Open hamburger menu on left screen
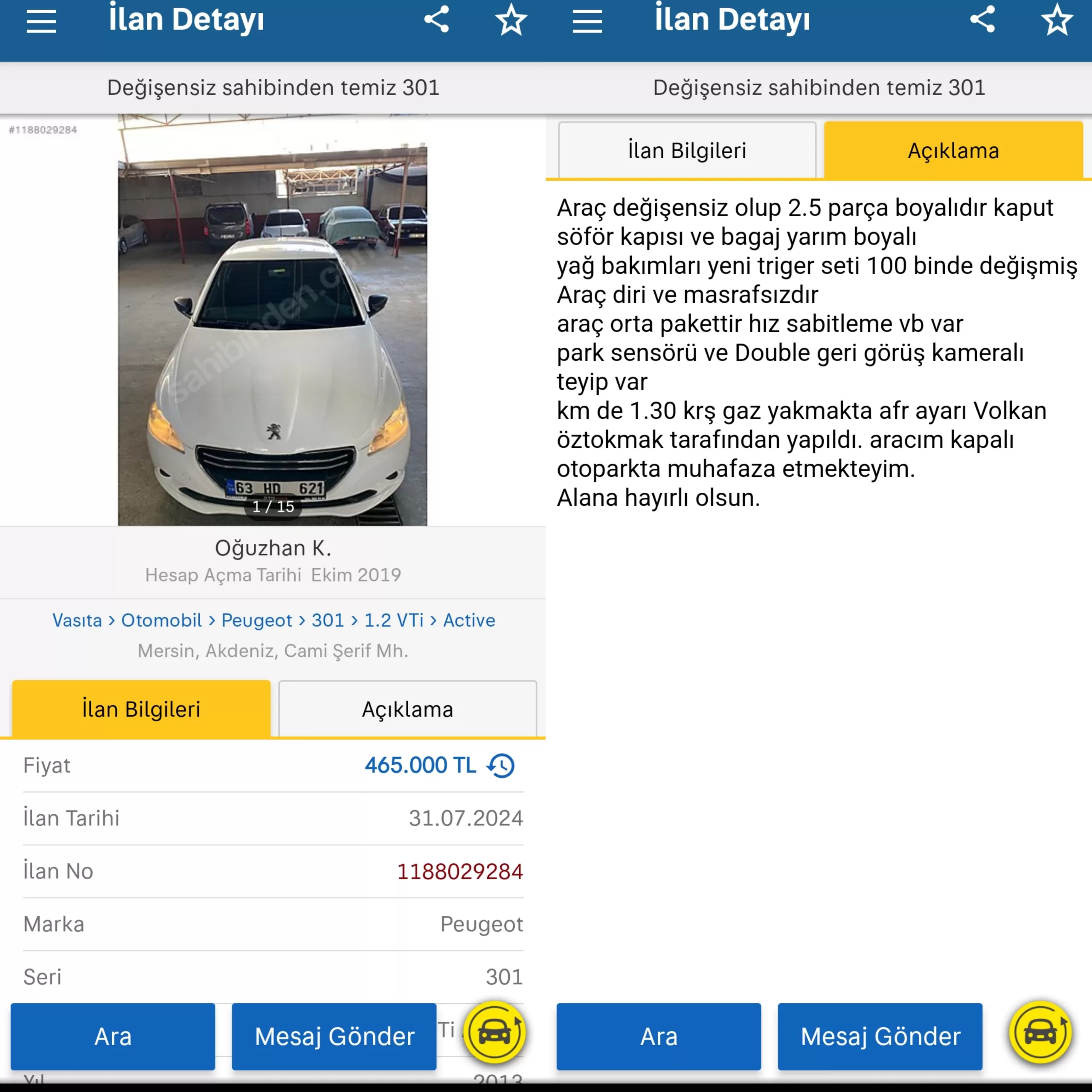The image size is (1092, 1092). click(x=41, y=21)
